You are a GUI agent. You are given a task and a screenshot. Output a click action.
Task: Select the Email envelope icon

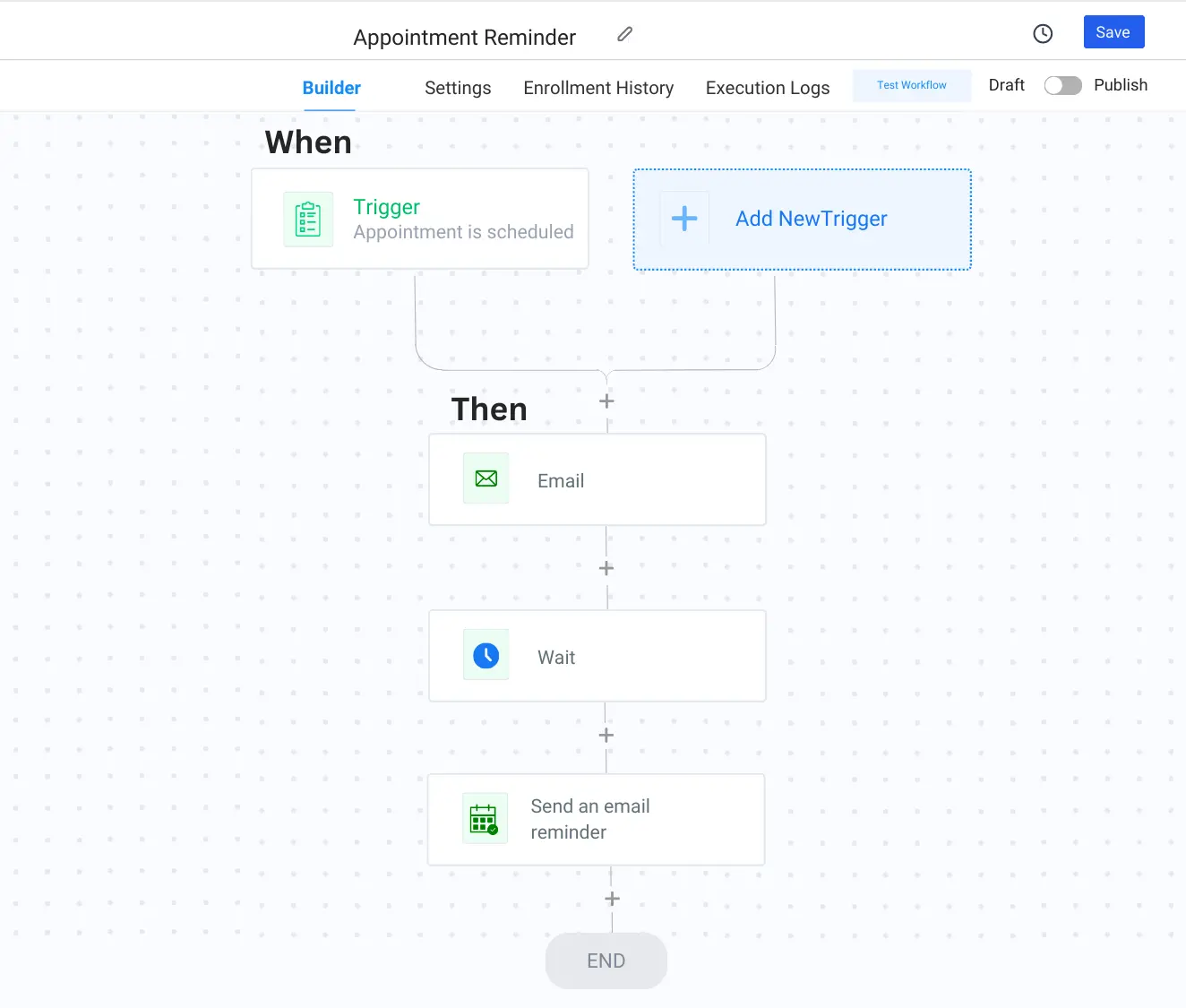486,478
